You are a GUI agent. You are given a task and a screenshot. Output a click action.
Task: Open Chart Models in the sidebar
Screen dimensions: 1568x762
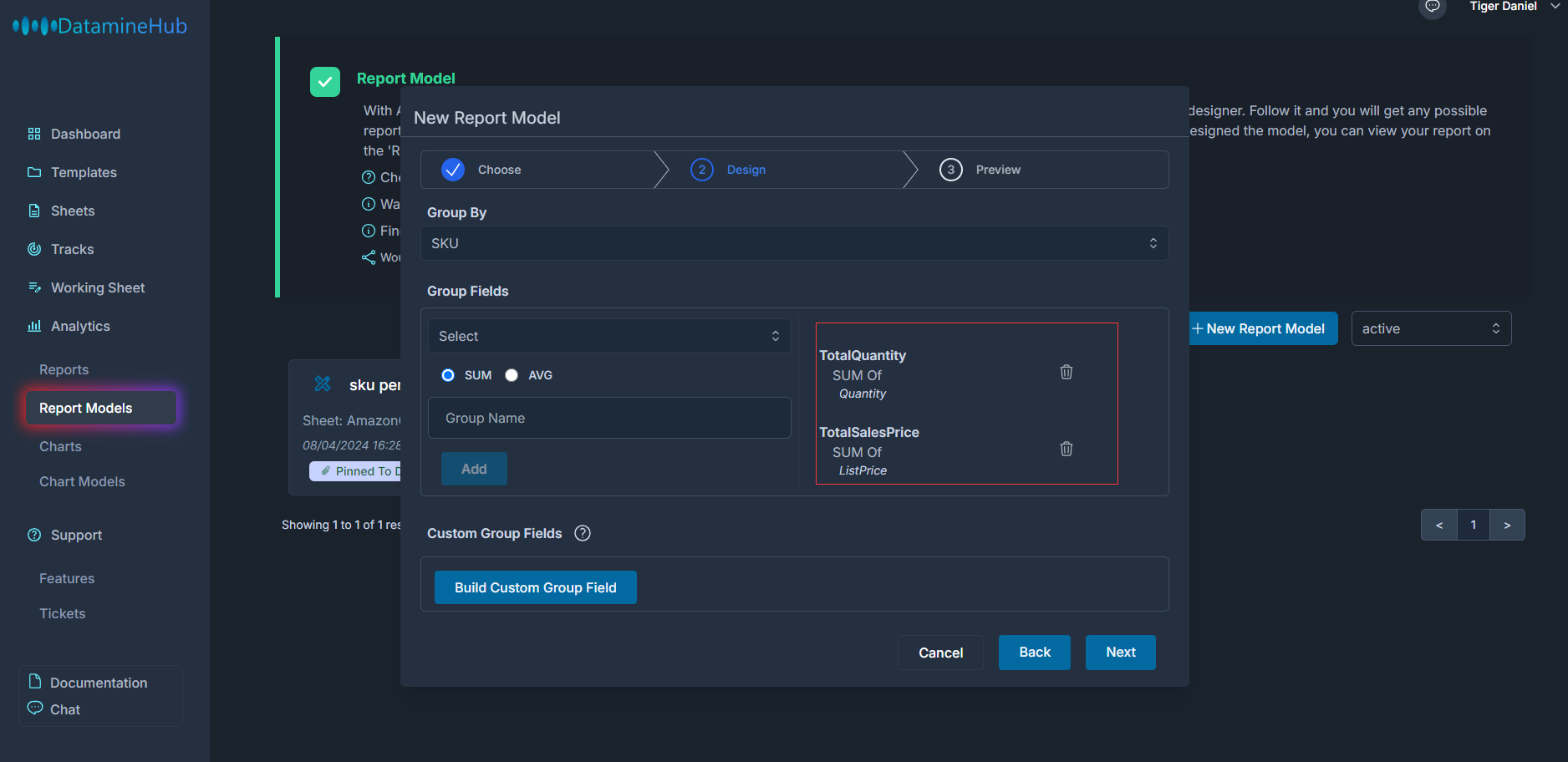point(82,481)
